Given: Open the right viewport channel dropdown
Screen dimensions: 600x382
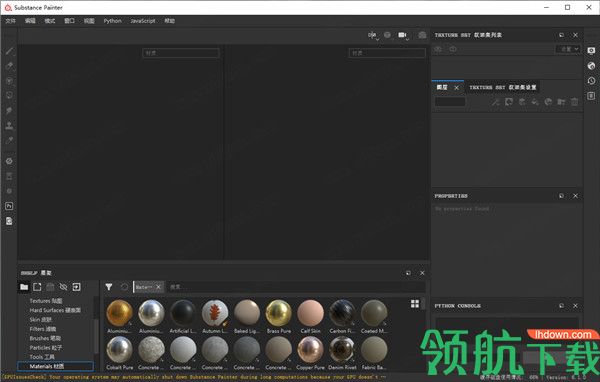Looking at the screenshot, I should click(x=387, y=53).
